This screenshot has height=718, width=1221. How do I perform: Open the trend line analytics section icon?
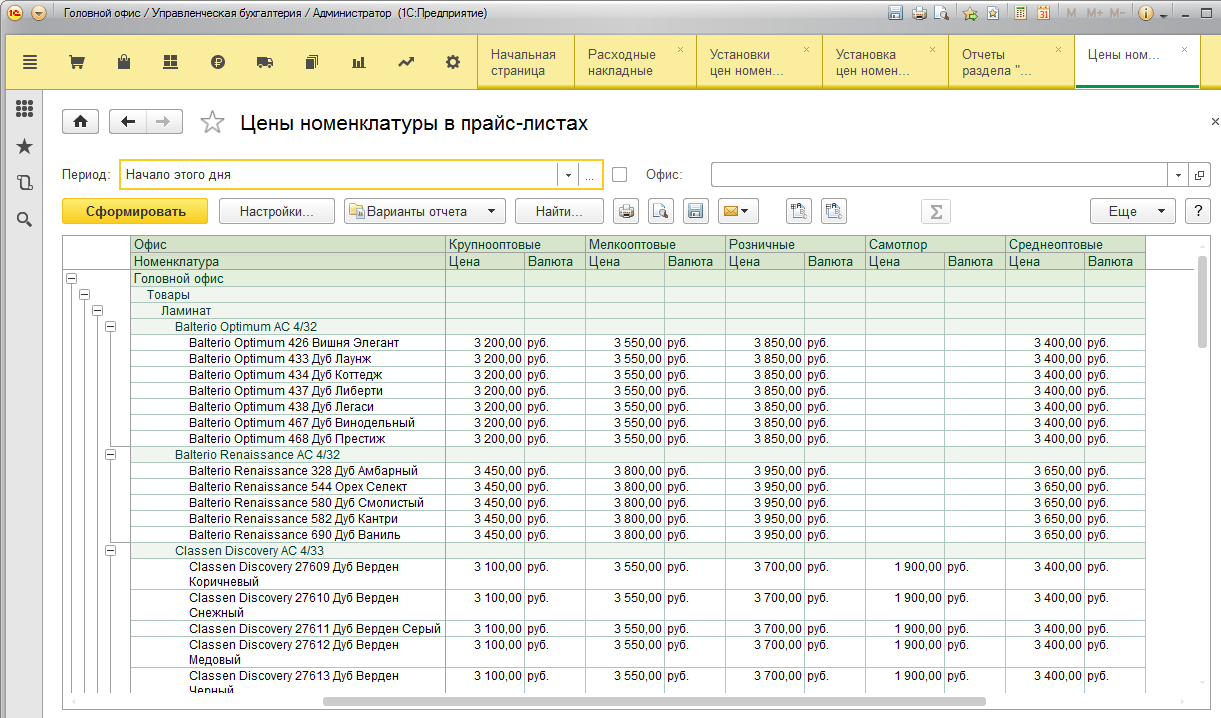406,62
